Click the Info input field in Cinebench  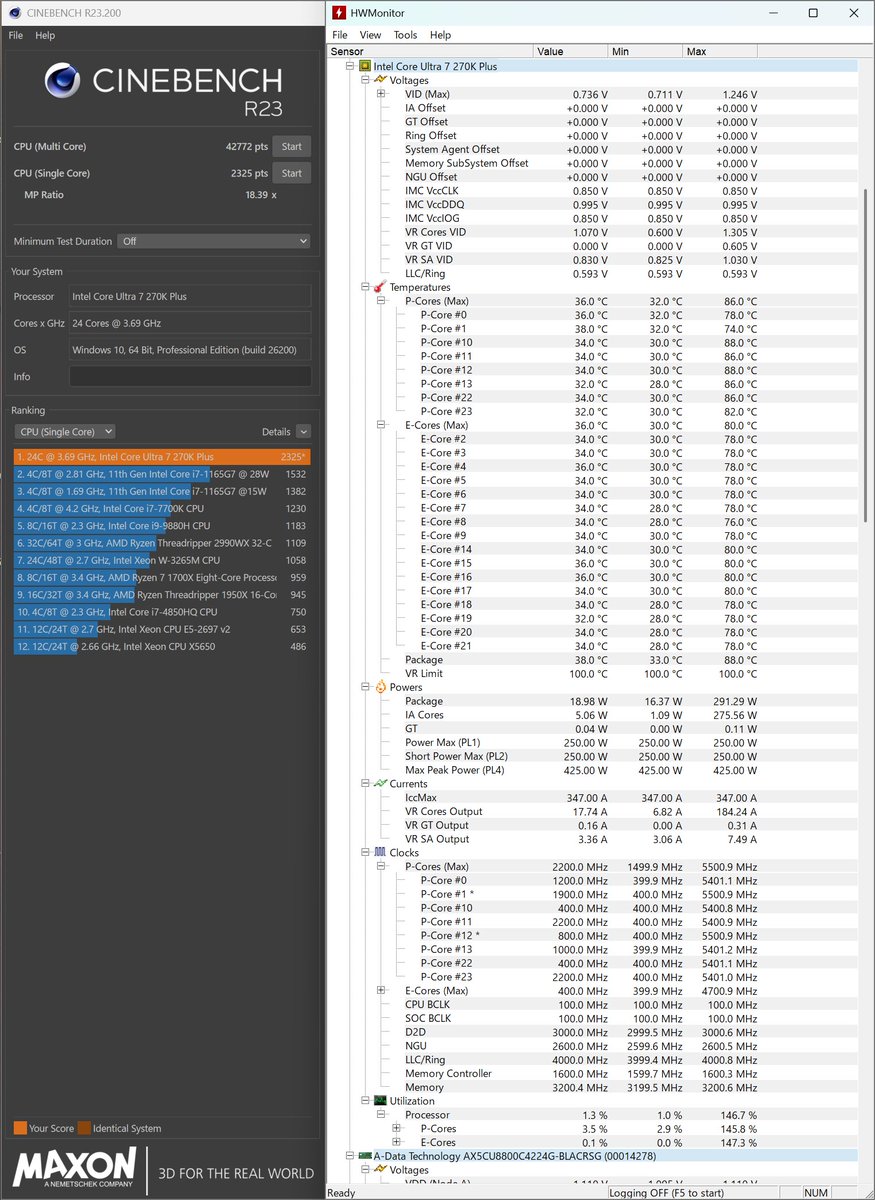point(190,377)
